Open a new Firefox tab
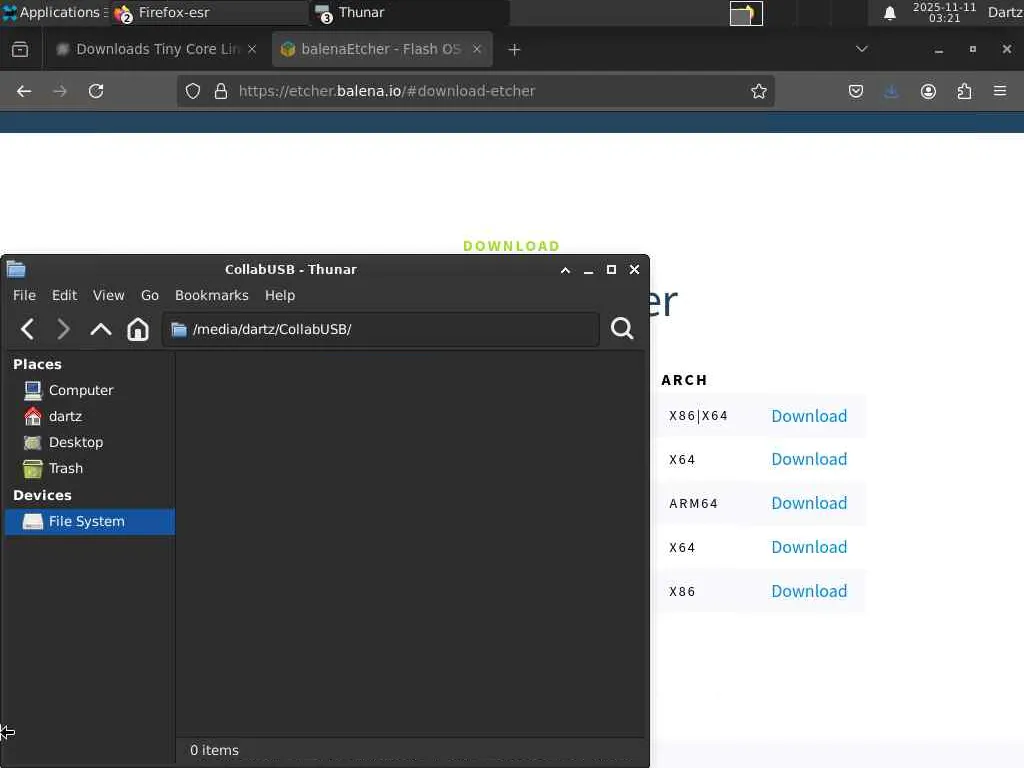 [514, 50]
